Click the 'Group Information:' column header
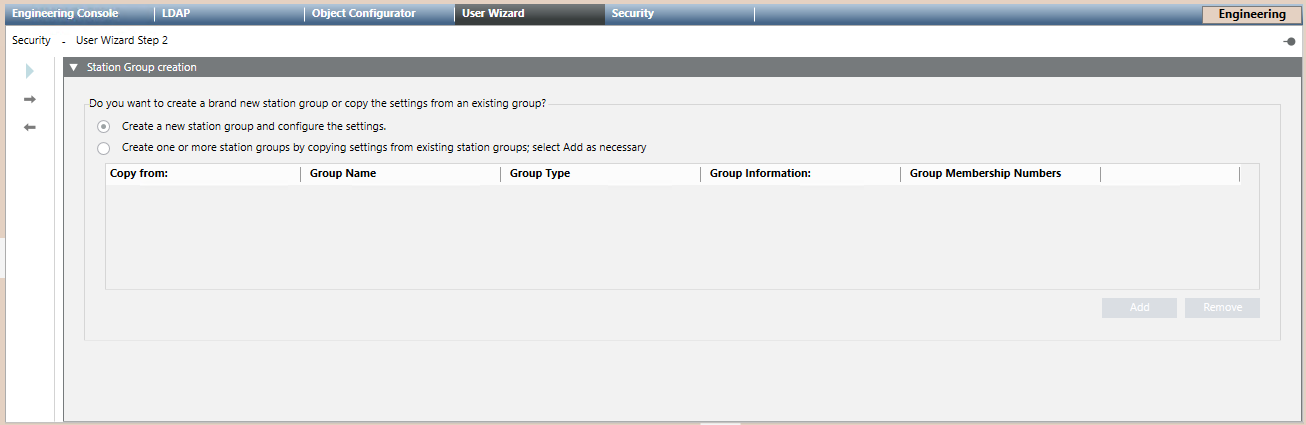The image size is (1306, 425). click(x=760, y=174)
